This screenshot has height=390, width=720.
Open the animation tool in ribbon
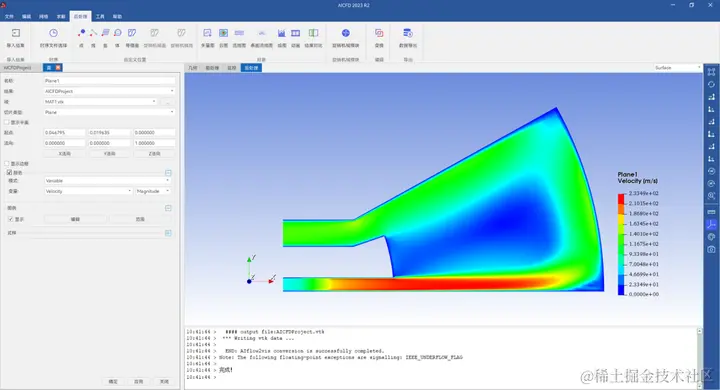pos(296,33)
